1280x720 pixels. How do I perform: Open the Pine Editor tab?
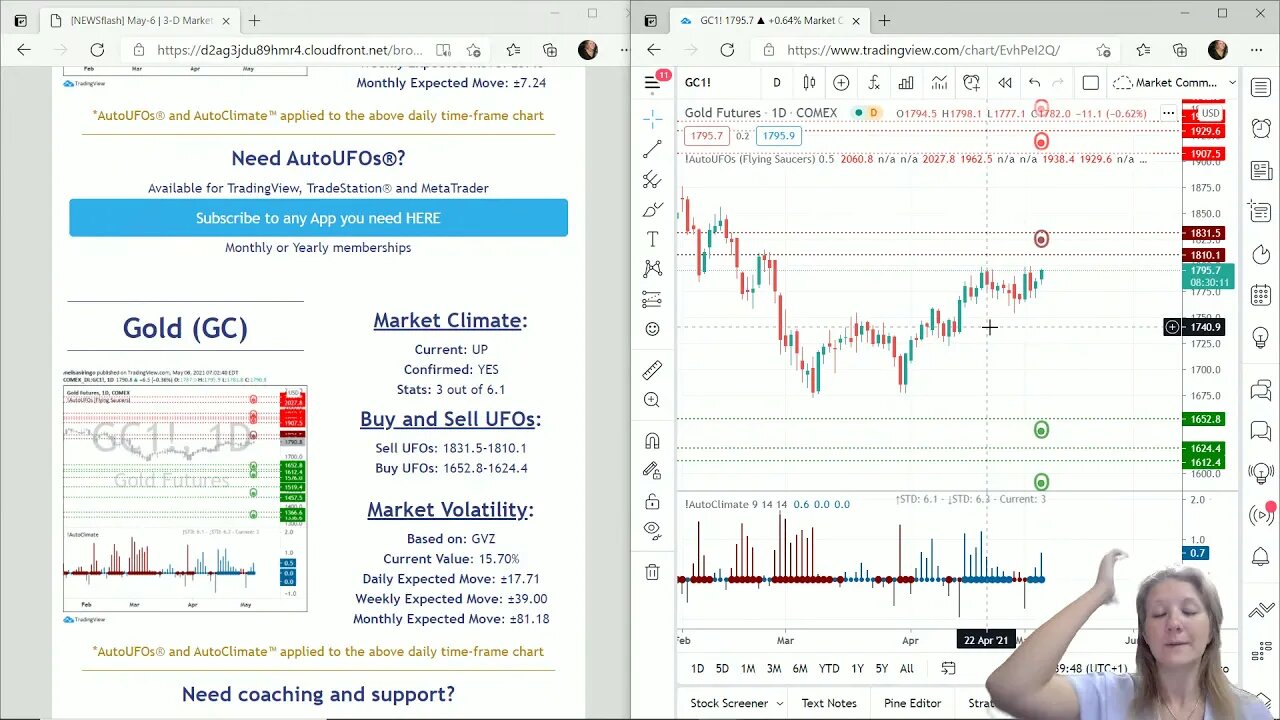click(x=912, y=703)
